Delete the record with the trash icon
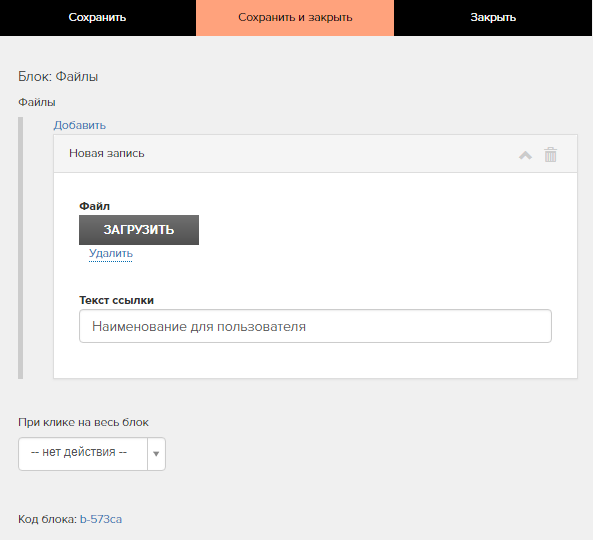 pos(550,154)
